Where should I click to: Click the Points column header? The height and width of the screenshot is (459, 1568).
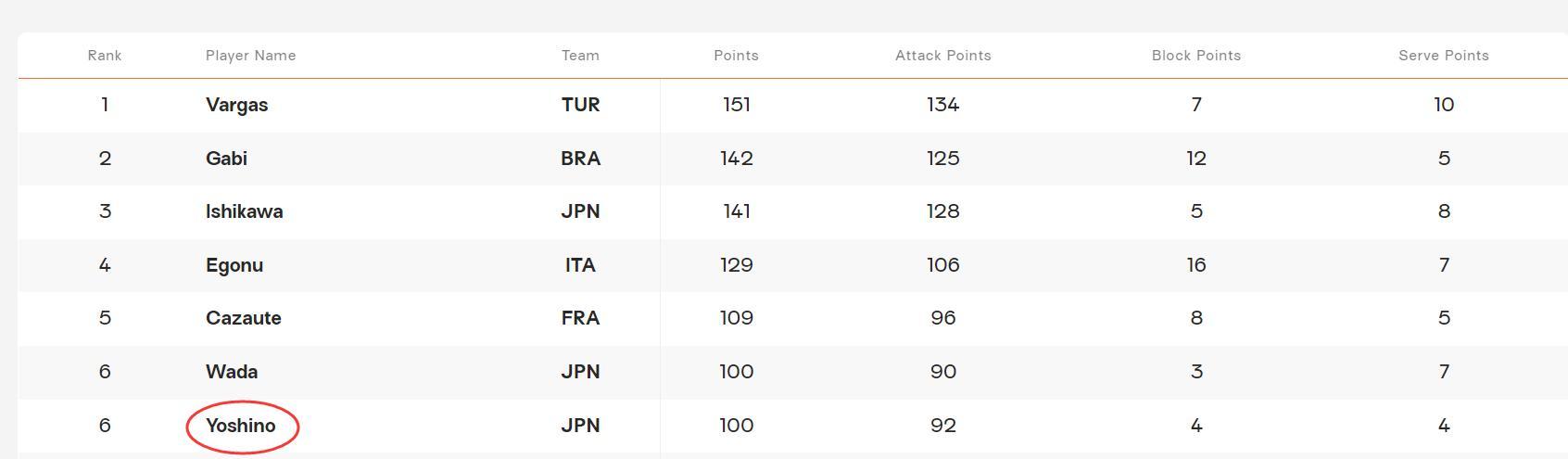click(x=736, y=56)
